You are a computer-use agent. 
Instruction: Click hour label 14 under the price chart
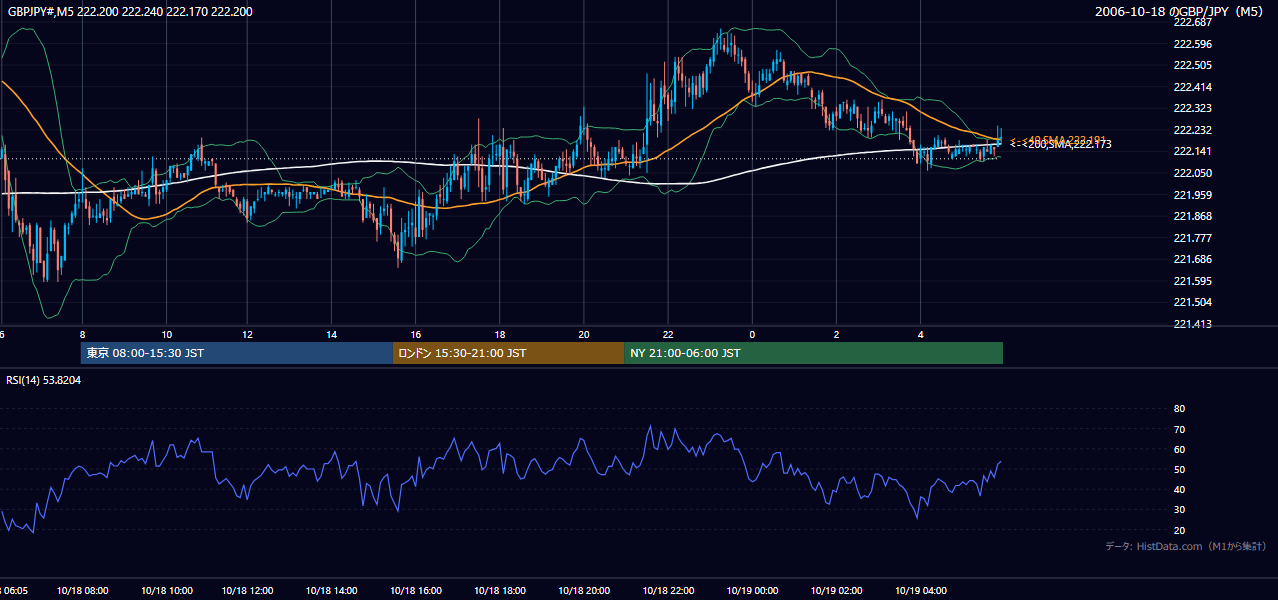(332, 335)
